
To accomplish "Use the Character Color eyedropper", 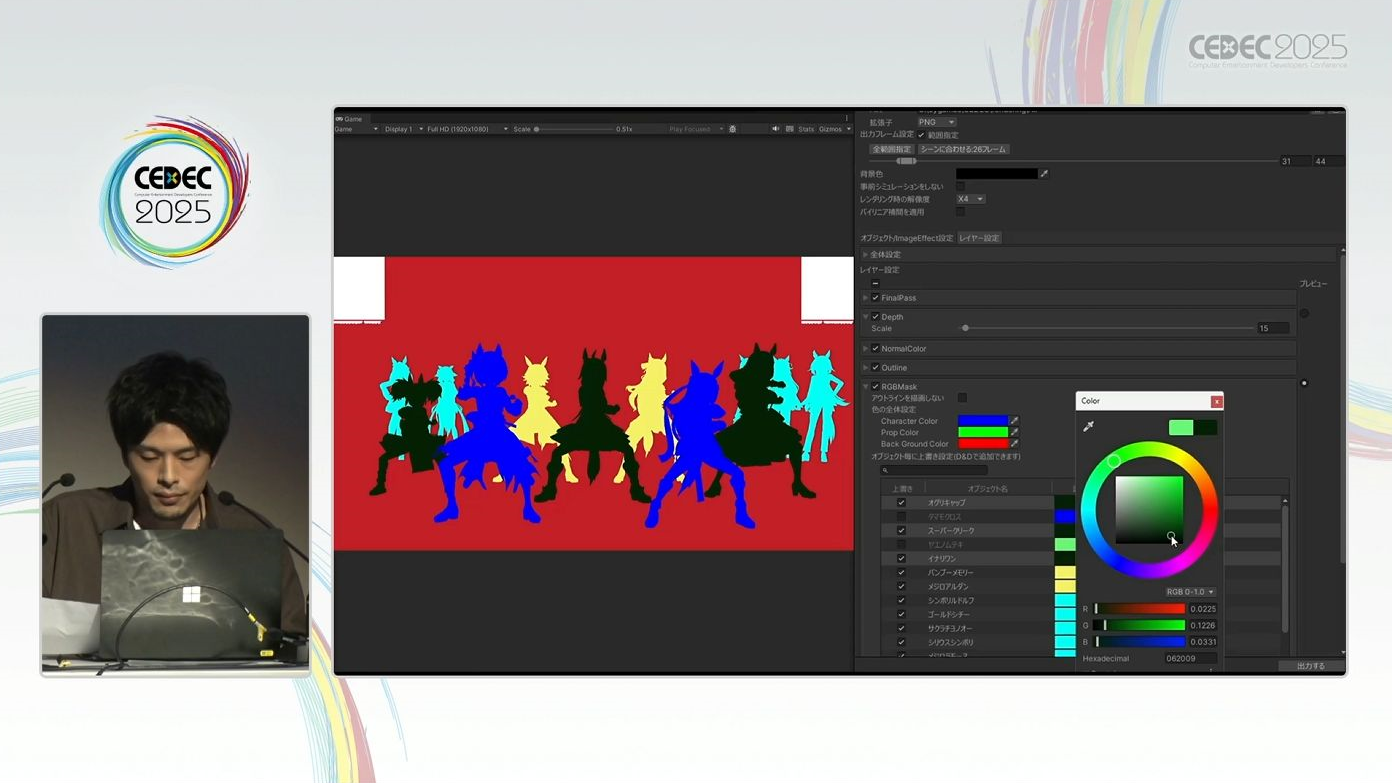I will tap(1014, 421).
